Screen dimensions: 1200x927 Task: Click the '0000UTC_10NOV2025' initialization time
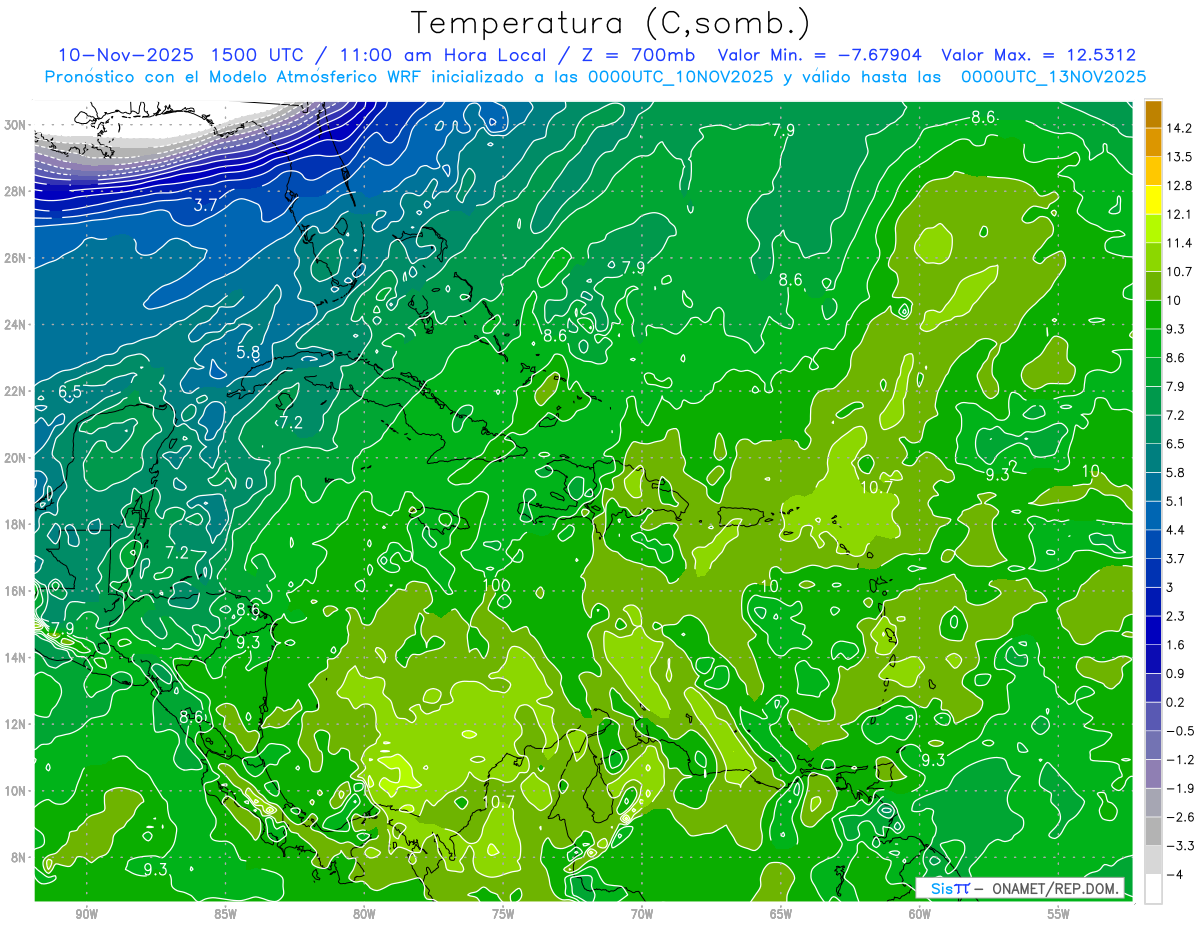[x=681, y=77]
